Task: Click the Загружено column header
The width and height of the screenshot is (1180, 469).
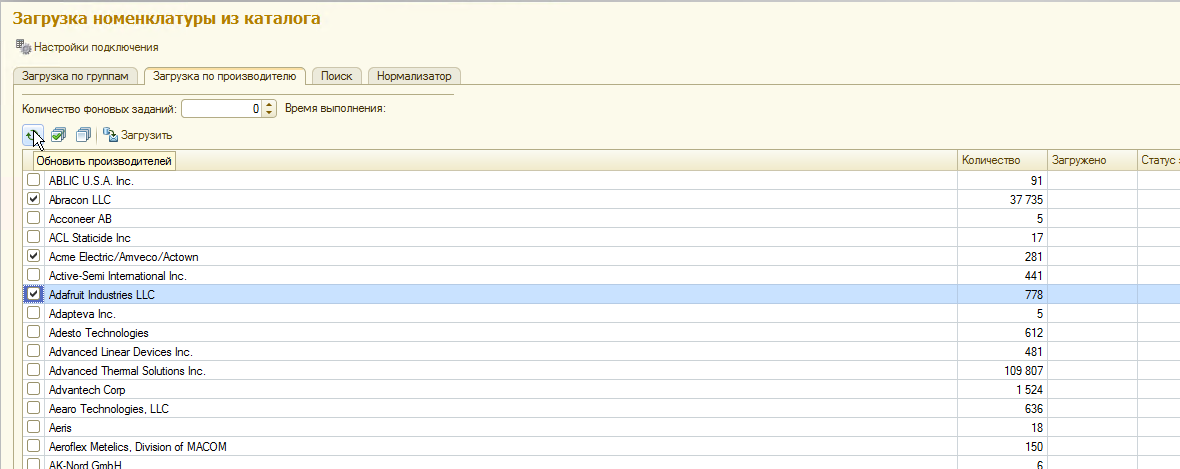Action: pyautogui.click(x=1078, y=161)
